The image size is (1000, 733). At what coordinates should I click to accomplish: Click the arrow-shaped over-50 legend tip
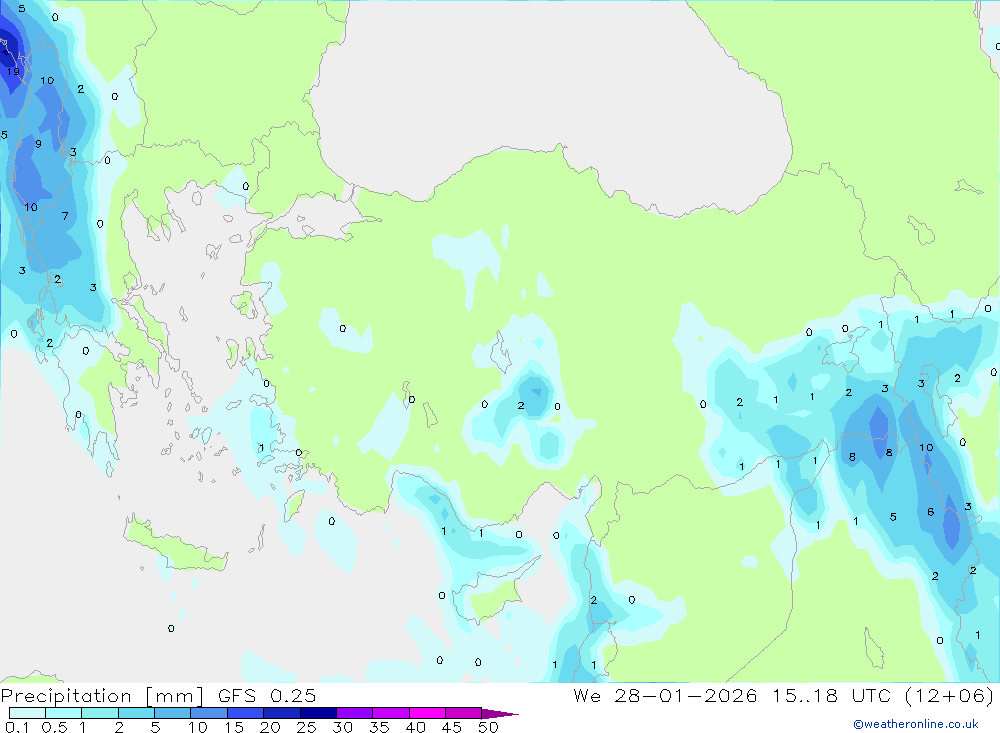(x=499, y=713)
